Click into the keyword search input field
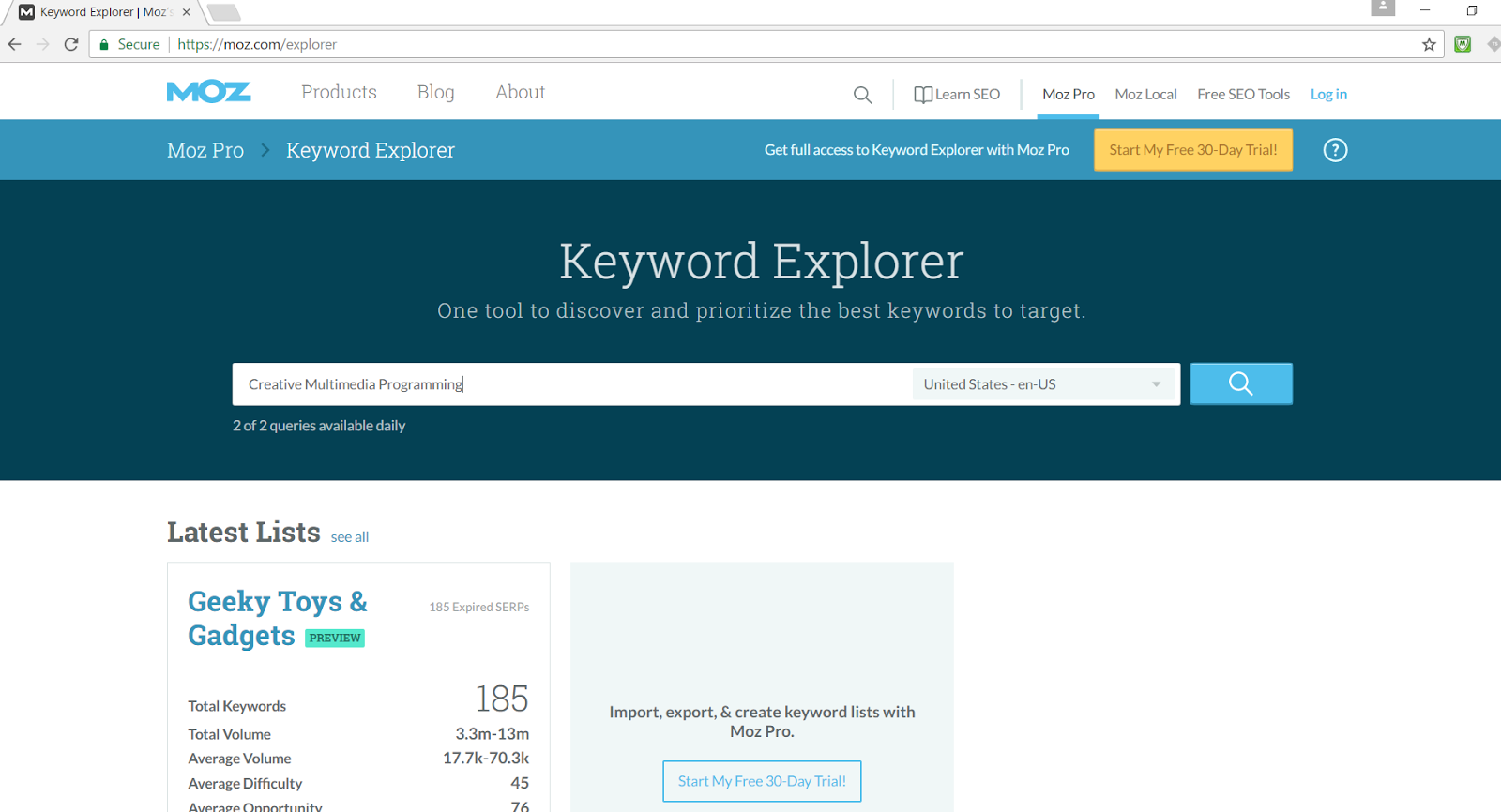Image resolution: width=1501 pixels, height=812 pixels. point(572,384)
